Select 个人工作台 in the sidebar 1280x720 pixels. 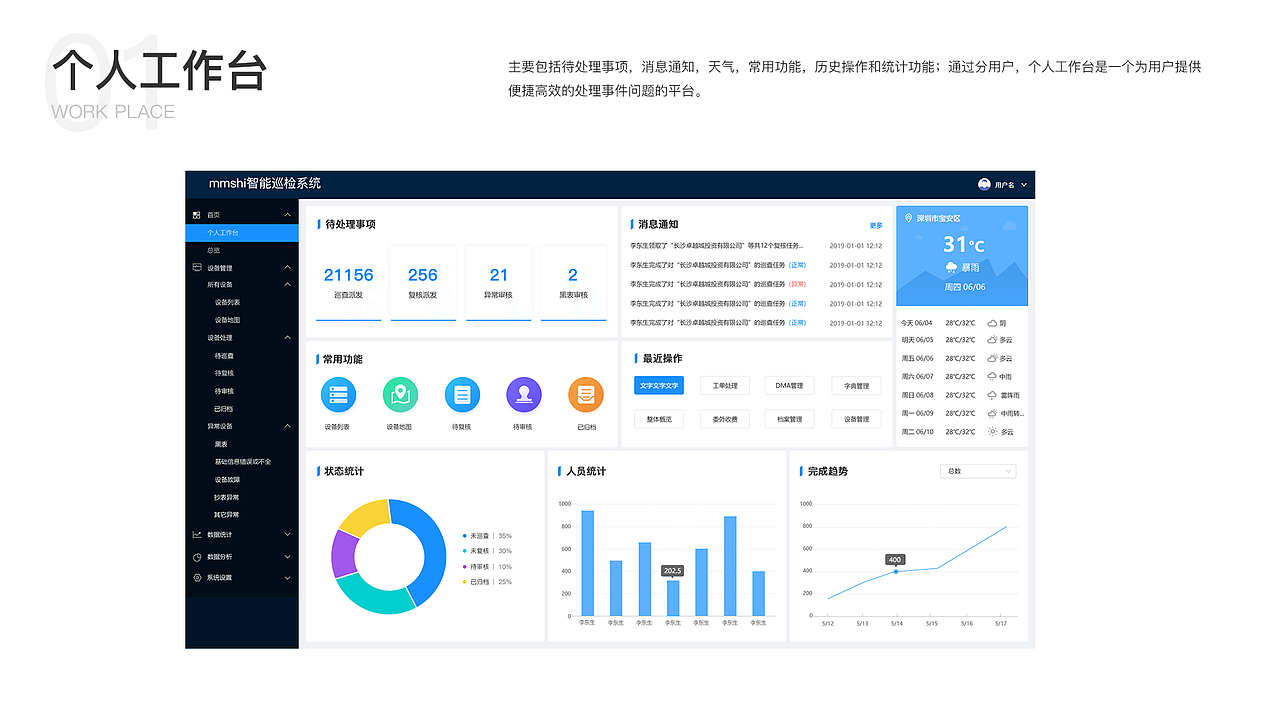(242, 232)
